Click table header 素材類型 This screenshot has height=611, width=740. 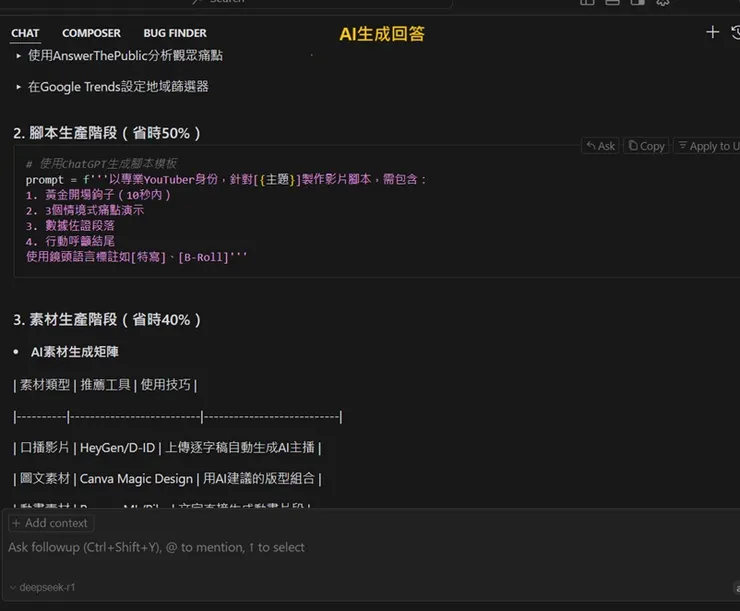coord(45,385)
